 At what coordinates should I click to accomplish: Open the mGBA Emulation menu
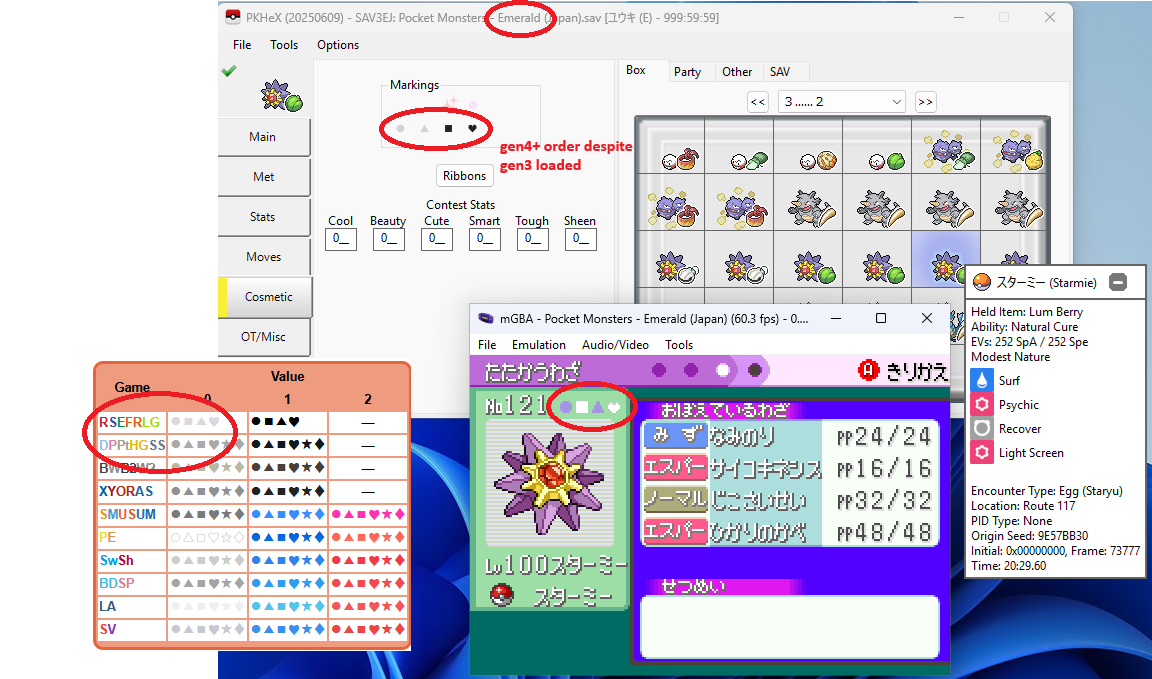(539, 345)
